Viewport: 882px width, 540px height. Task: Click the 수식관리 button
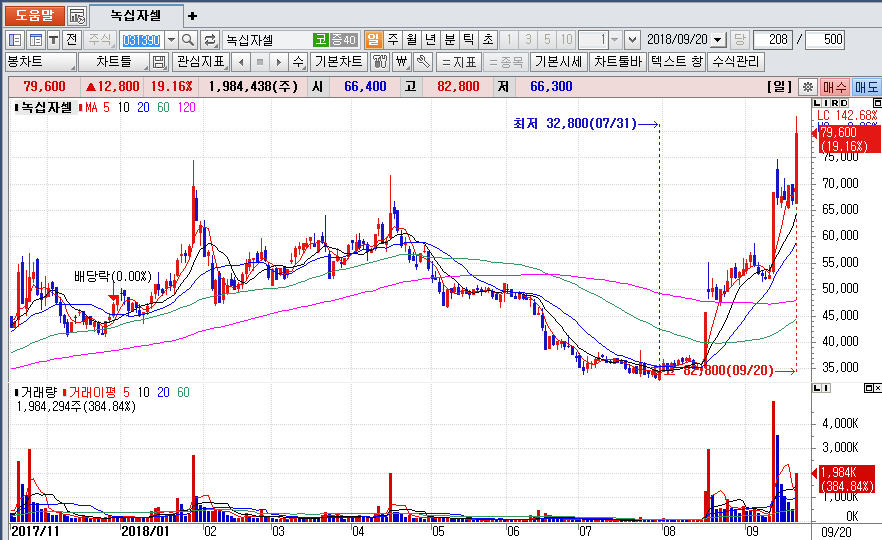(x=735, y=62)
